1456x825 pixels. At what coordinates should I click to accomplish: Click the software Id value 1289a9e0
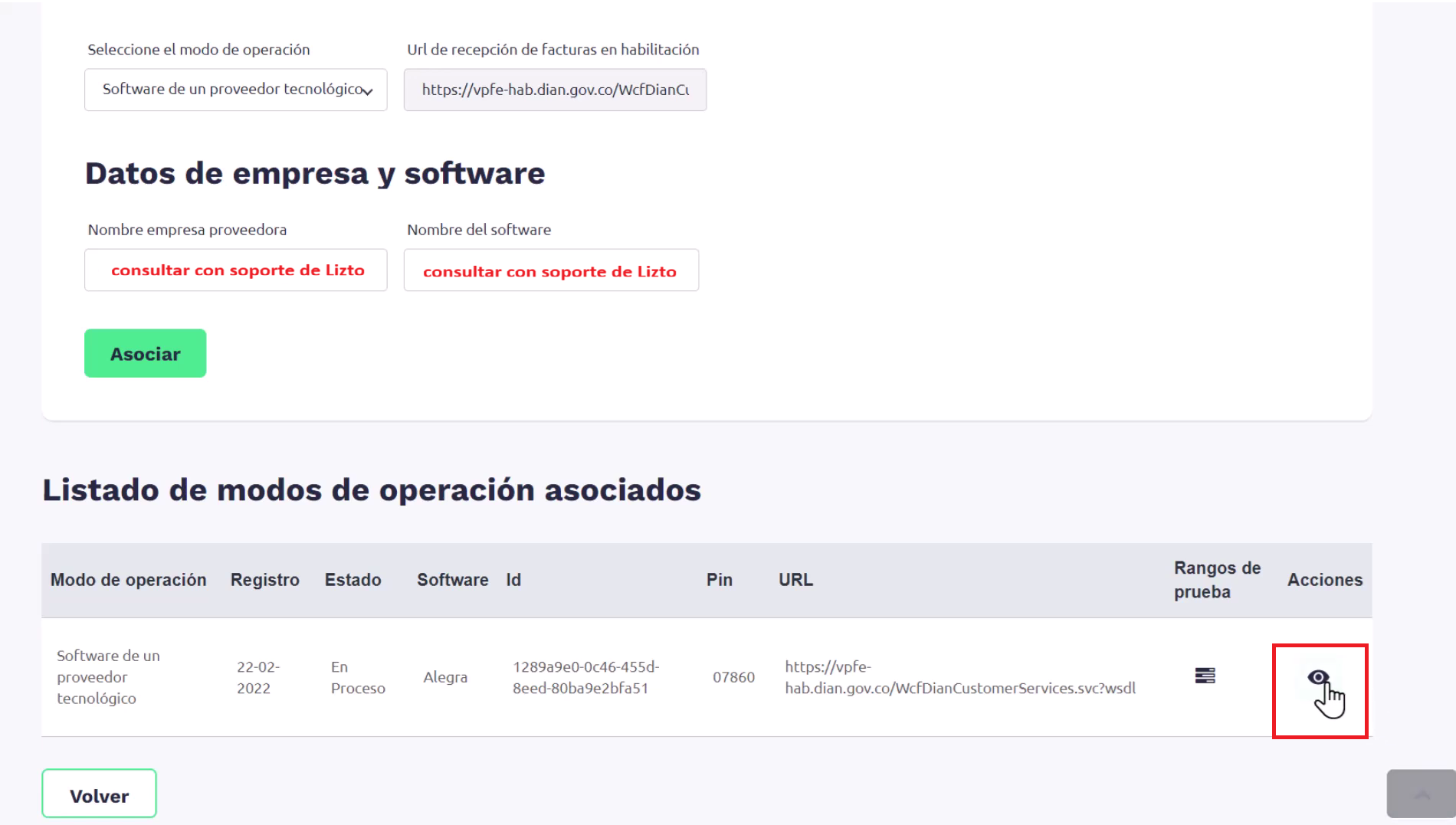click(586, 677)
